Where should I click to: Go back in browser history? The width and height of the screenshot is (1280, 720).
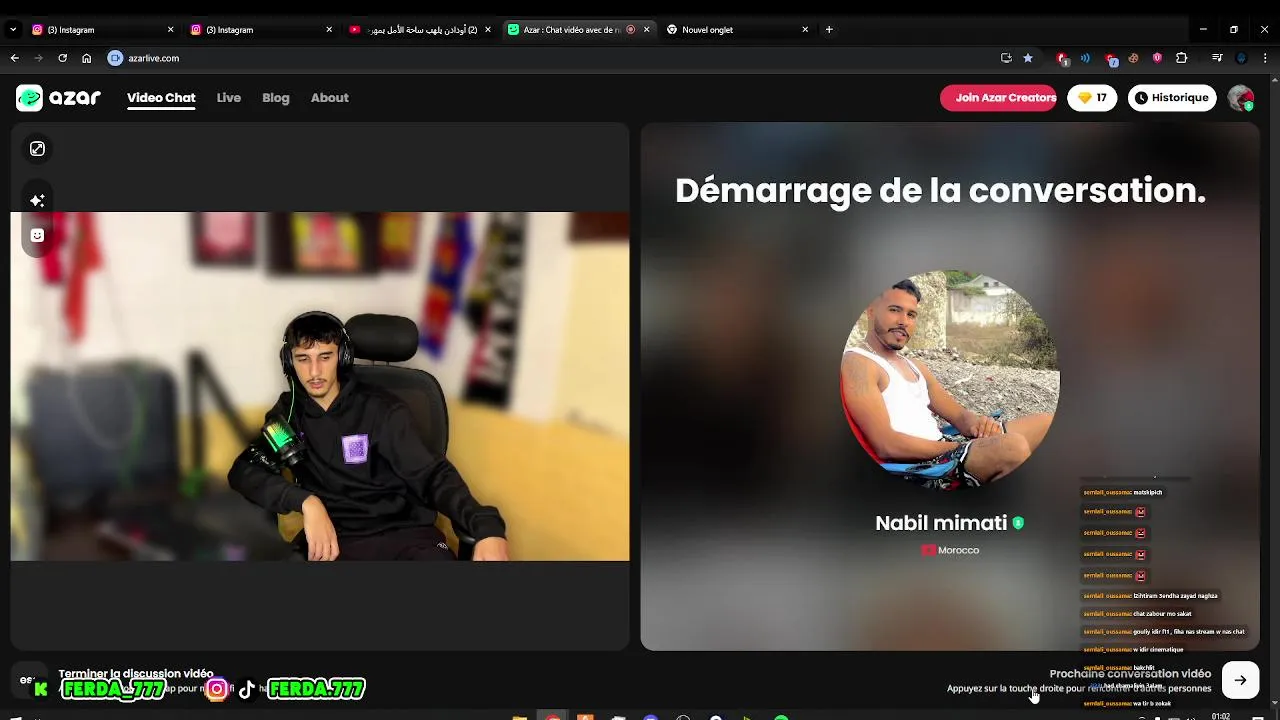[x=14, y=58]
